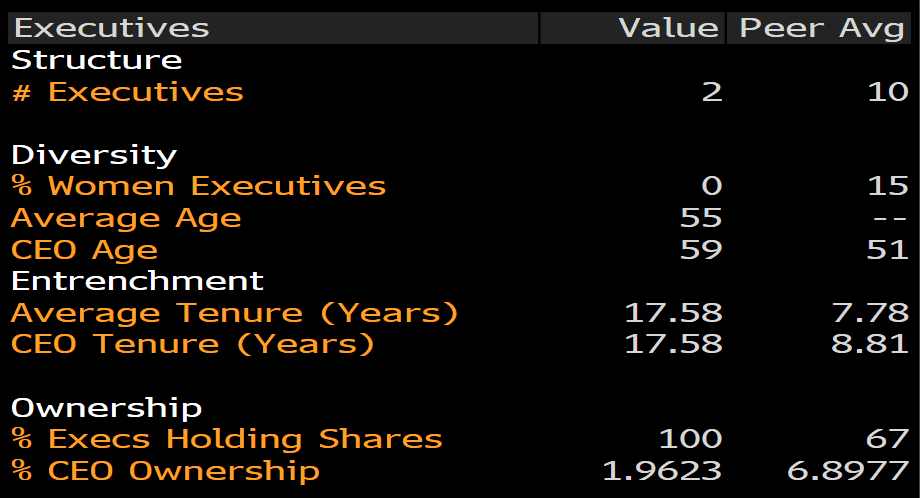920x498 pixels.
Task: Open Average Tenure (Years) metric
Action: tap(234, 312)
